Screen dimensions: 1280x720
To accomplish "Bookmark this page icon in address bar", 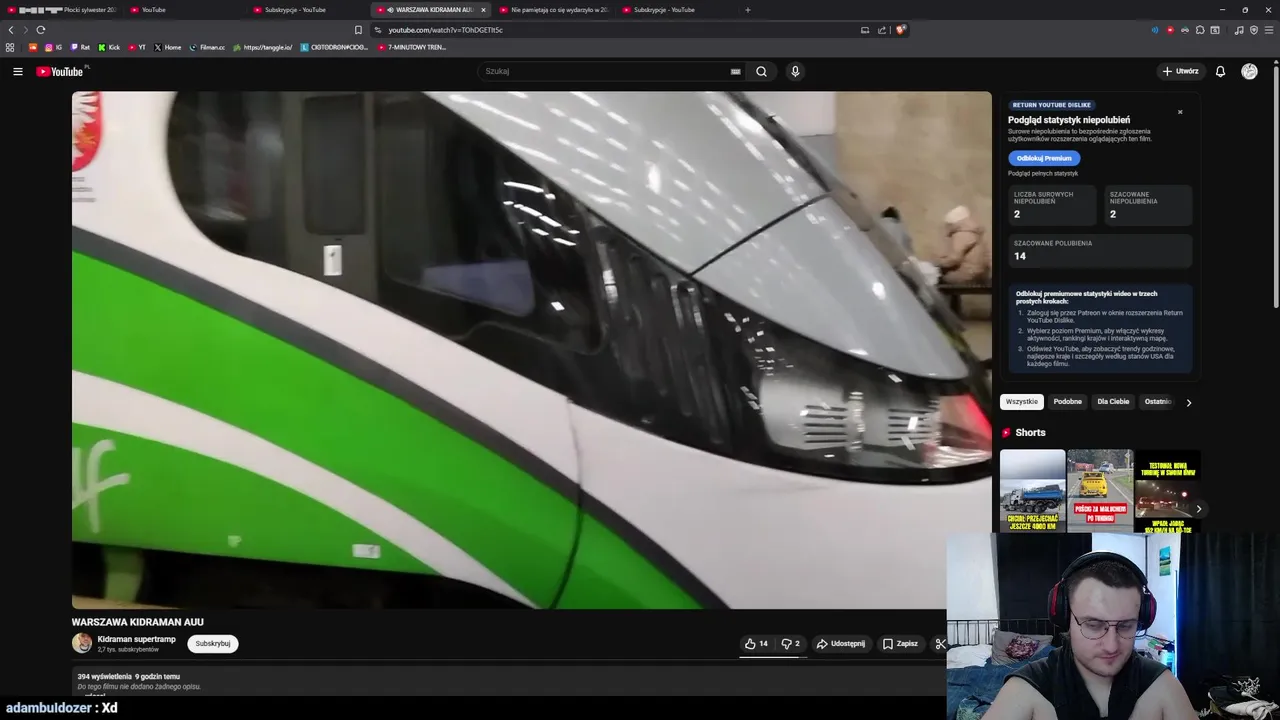I will click(358, 30).
